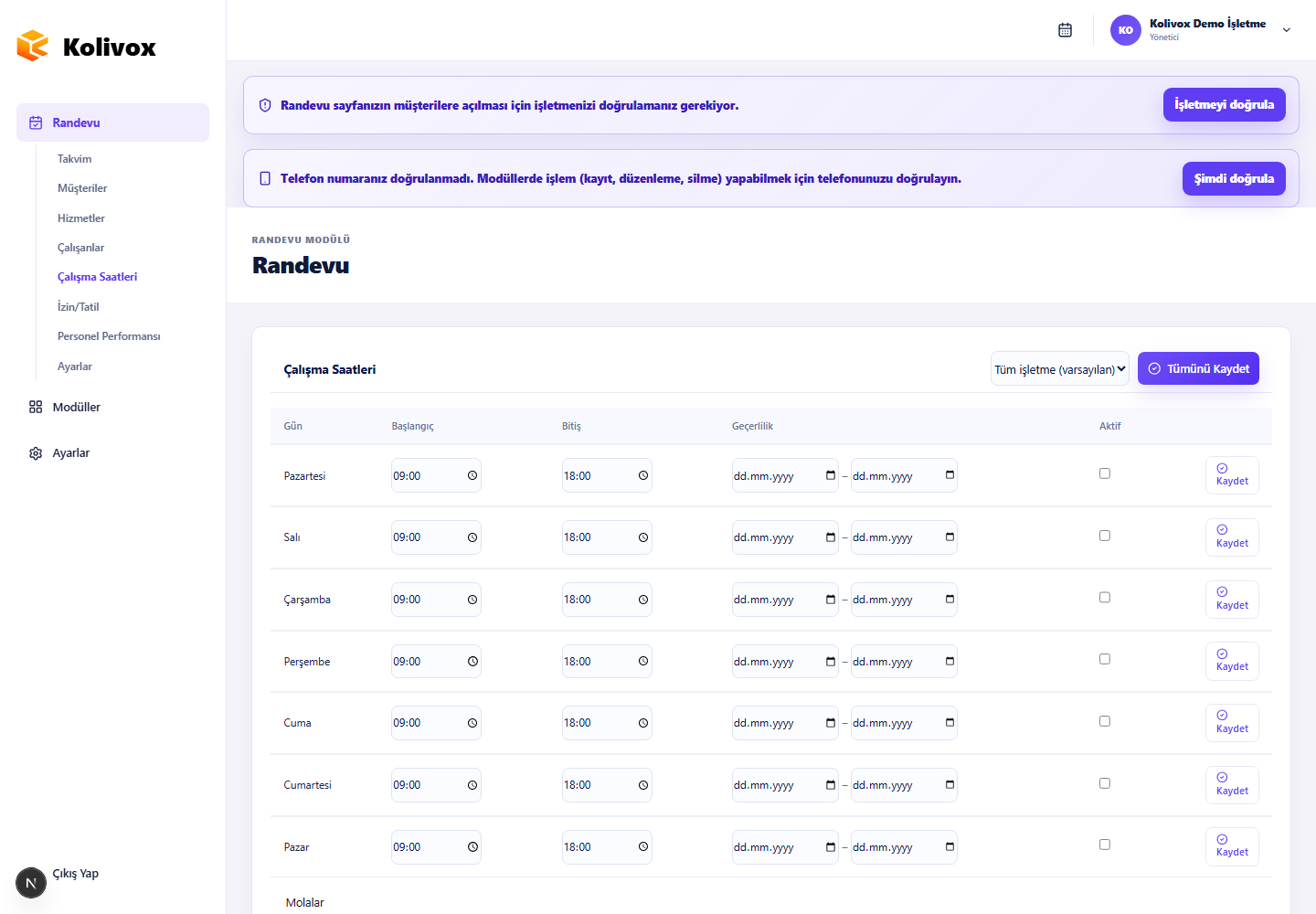Open calendar picker for Pazar validity start date

click(831, 847)
